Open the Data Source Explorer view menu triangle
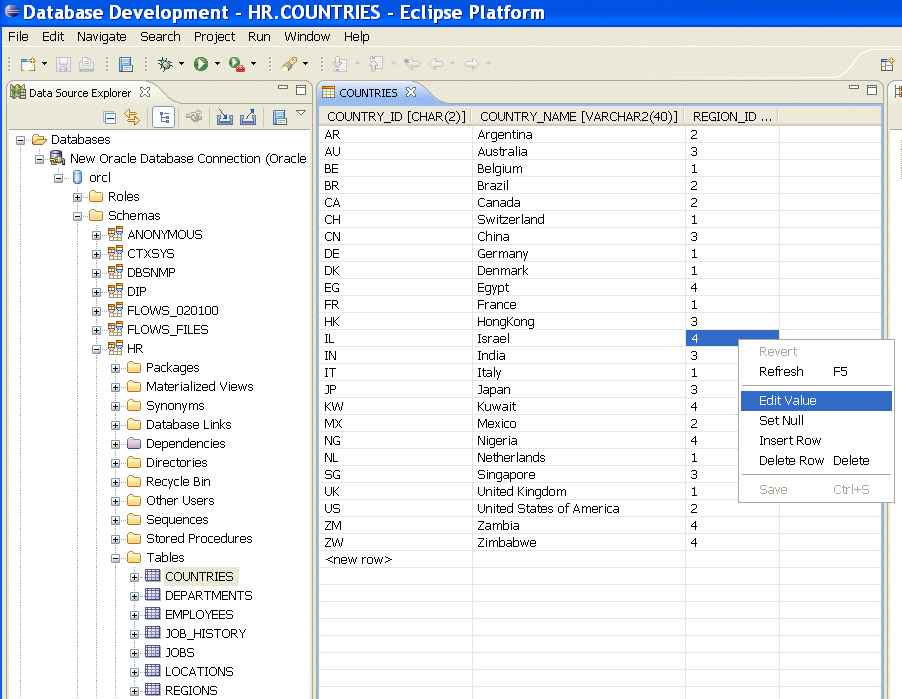Screen dimensions: 902x699 tap(301, 113)
